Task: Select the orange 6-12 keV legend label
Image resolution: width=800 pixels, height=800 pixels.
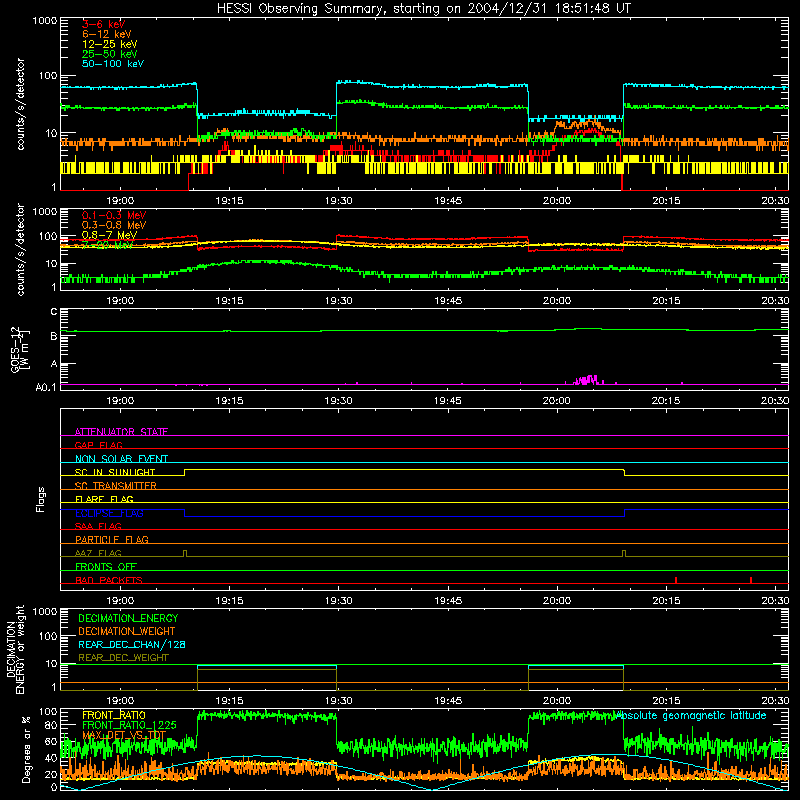Action: click(x=107, y=34)
